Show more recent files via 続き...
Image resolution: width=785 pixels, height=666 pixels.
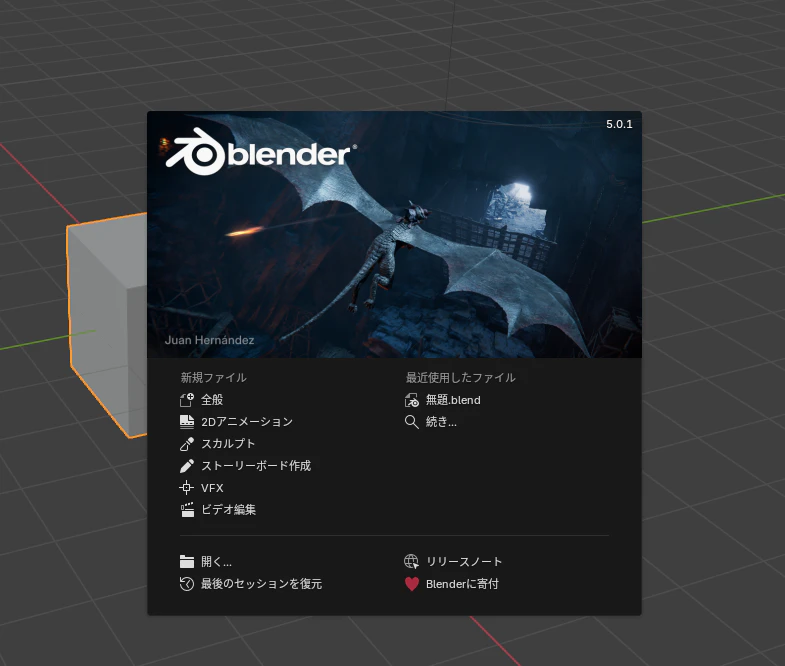click(441, 422)
